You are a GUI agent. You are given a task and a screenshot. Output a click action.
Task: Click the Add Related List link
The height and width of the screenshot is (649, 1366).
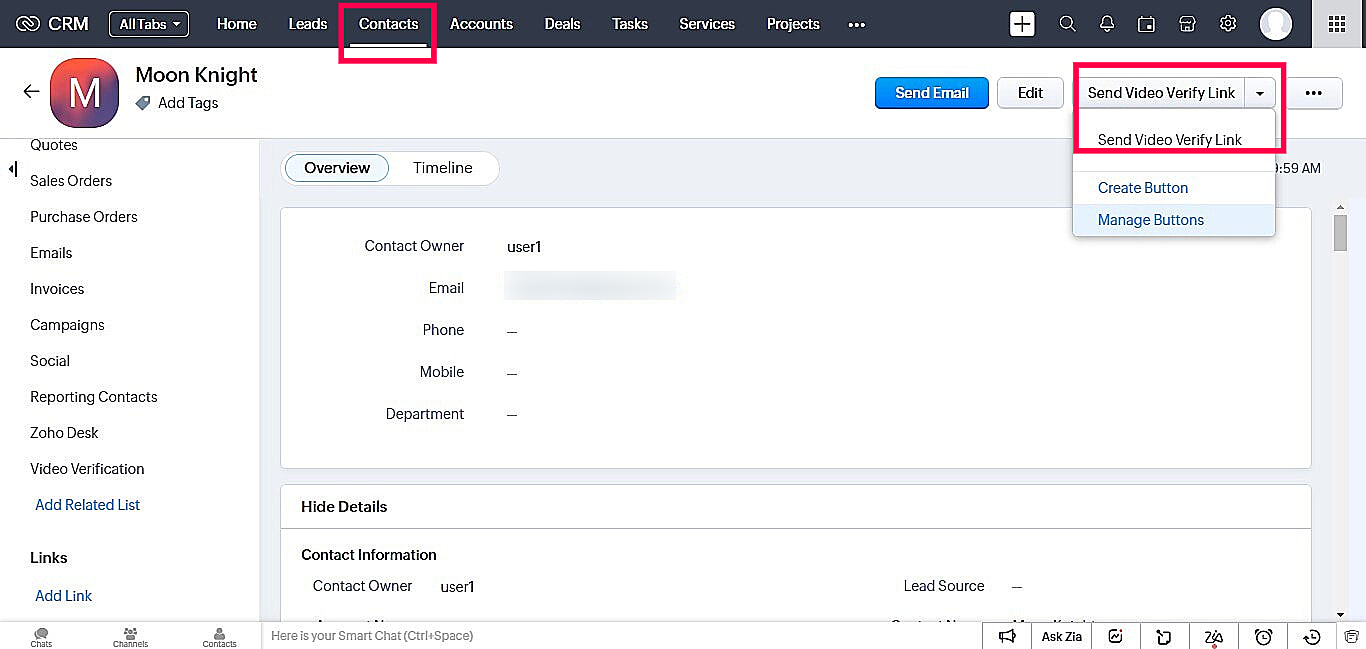click(x=88, y=505)
